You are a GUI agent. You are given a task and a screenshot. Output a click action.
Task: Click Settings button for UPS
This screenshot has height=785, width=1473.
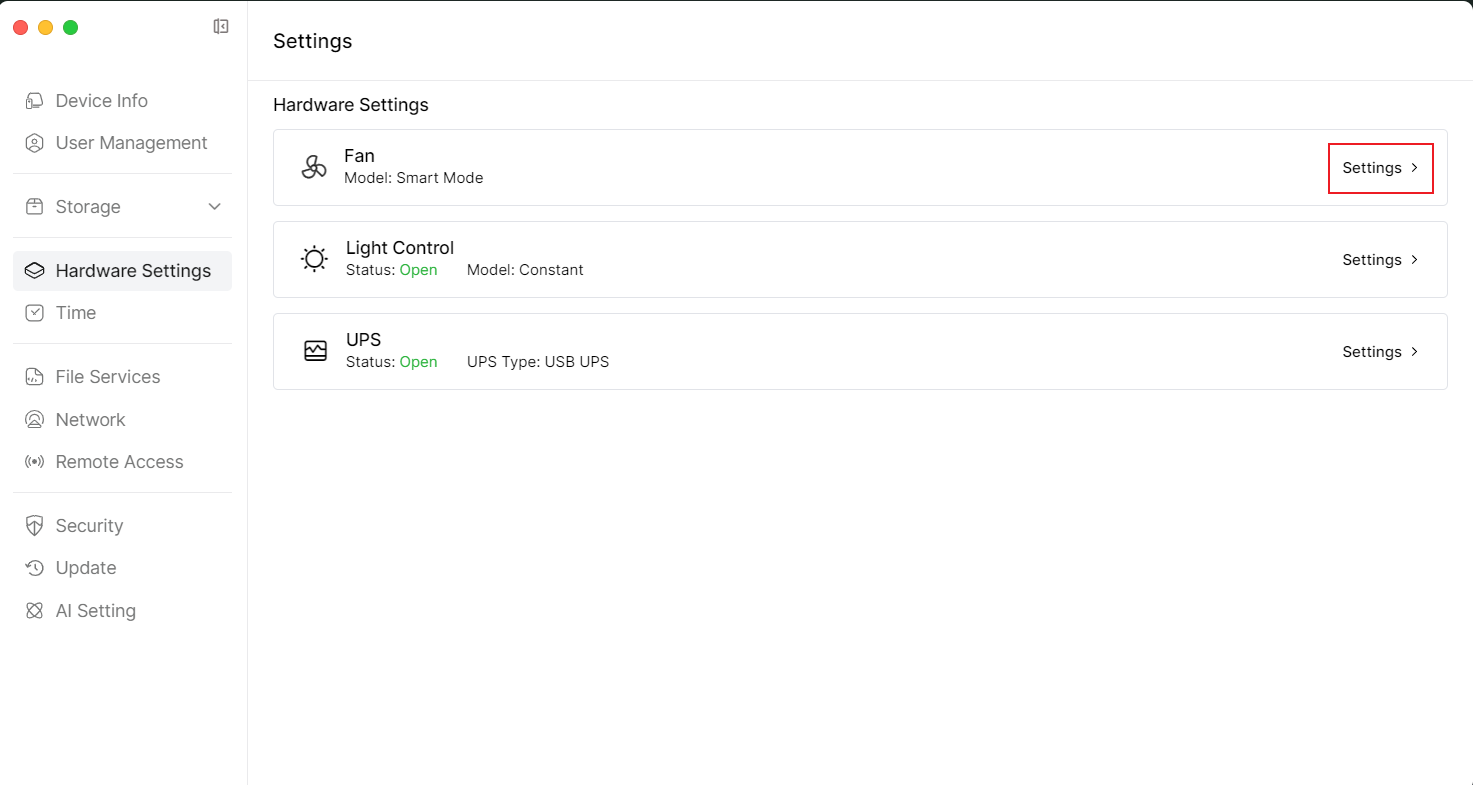click(x=1372, y=352)
